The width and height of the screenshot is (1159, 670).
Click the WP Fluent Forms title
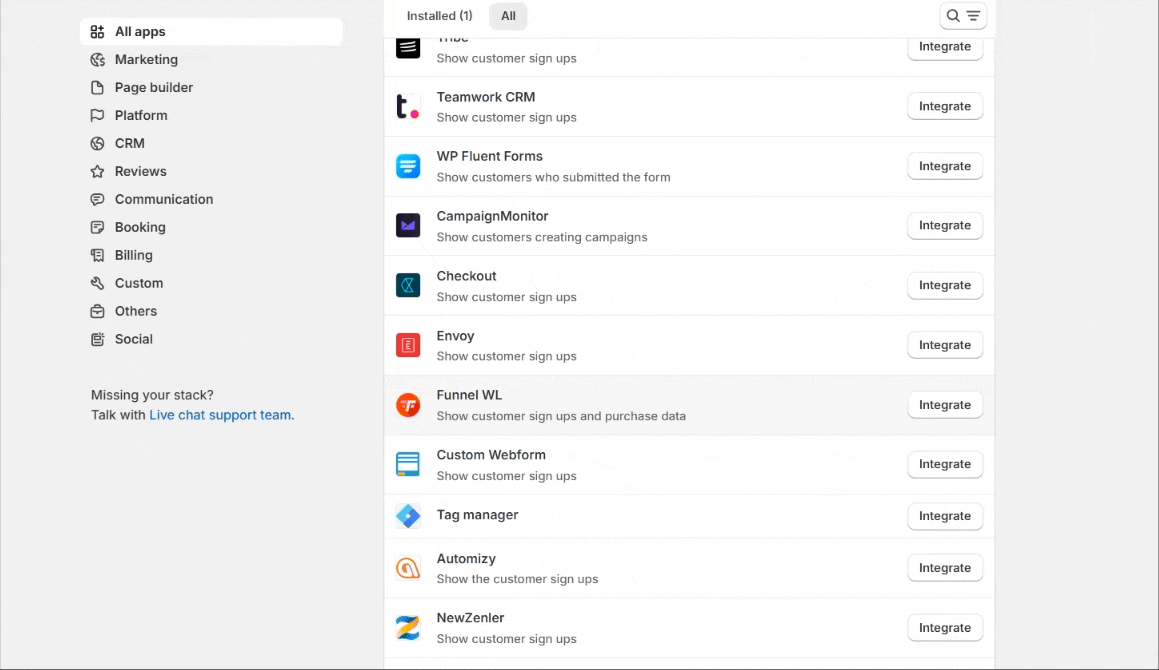click(x=489, y=157)
